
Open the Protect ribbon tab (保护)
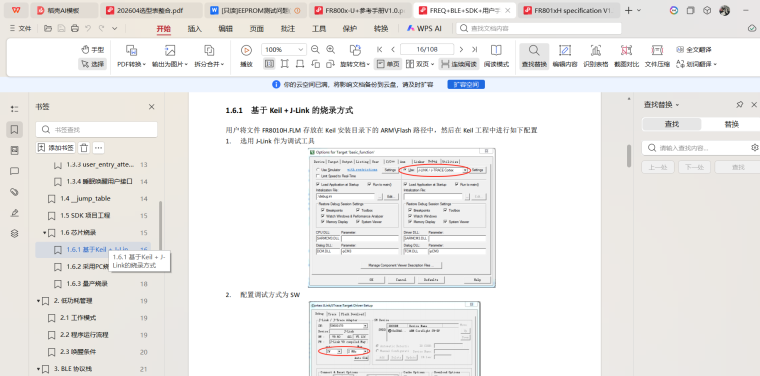(349, 29)
